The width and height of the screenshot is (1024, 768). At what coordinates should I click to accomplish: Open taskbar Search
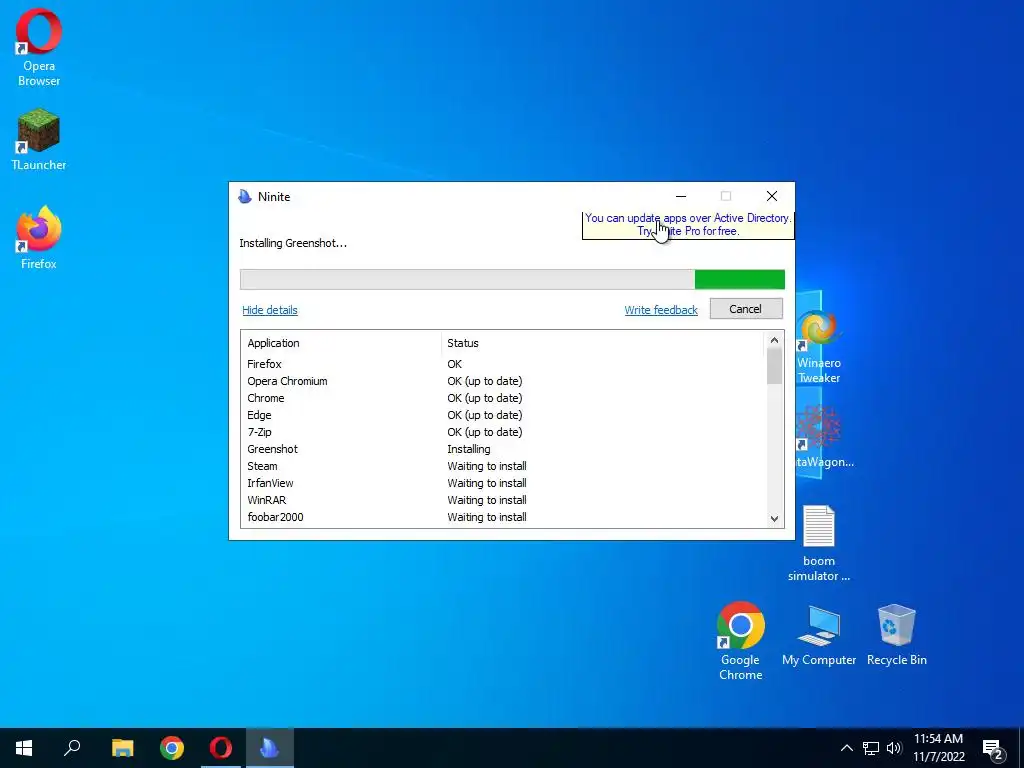click(x=72, y=748)
